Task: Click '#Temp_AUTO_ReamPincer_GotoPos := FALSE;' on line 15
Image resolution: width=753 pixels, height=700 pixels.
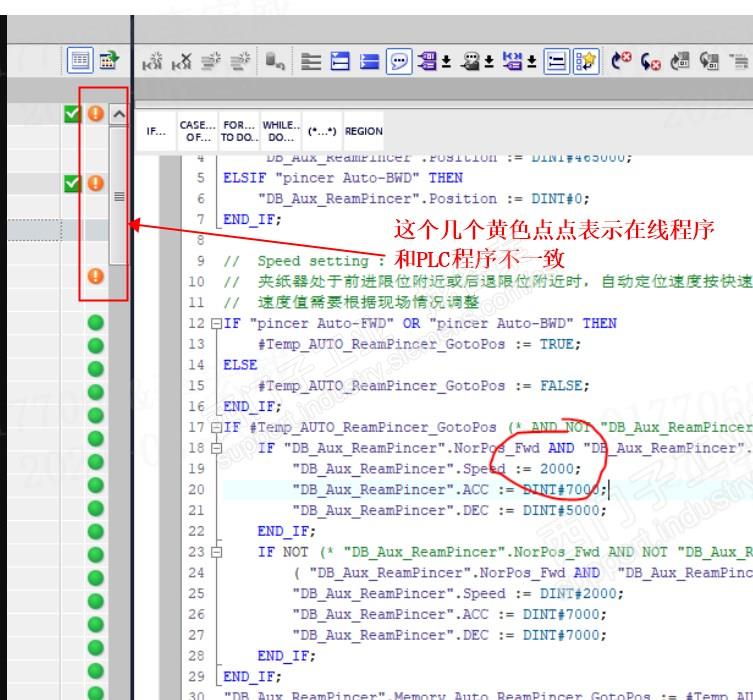Action: pyautogui.click(x=424, y=386)
